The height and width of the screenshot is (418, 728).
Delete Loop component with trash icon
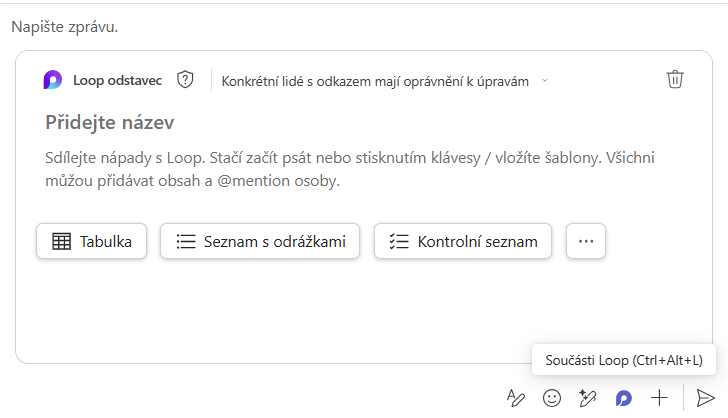(676, 80)
